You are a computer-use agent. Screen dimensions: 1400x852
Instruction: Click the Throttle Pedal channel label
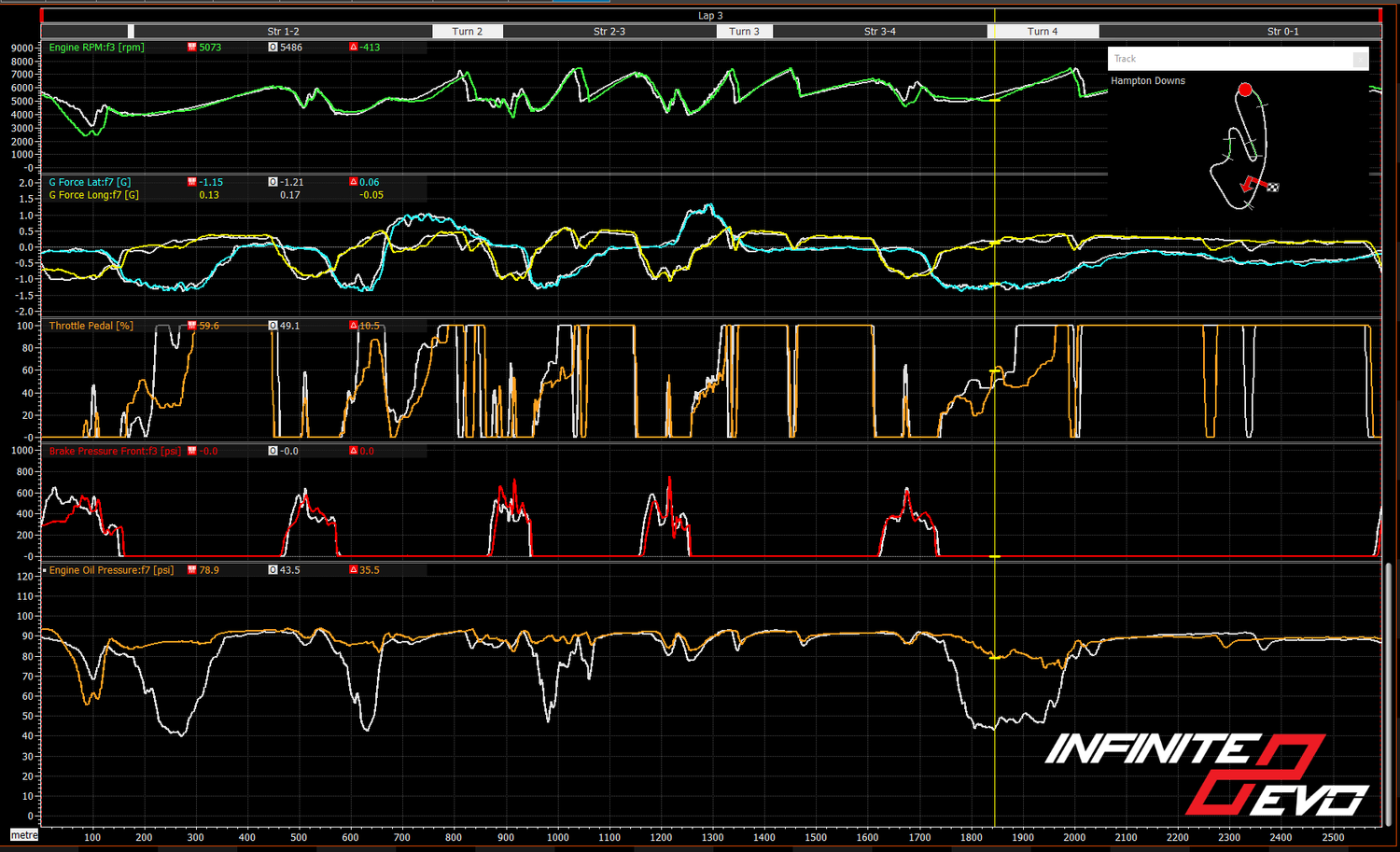(x=91, y=326)
